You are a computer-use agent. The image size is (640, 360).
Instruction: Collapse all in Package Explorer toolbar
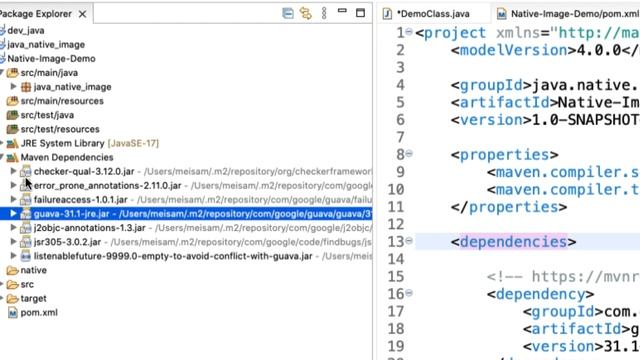click(288, 13)
